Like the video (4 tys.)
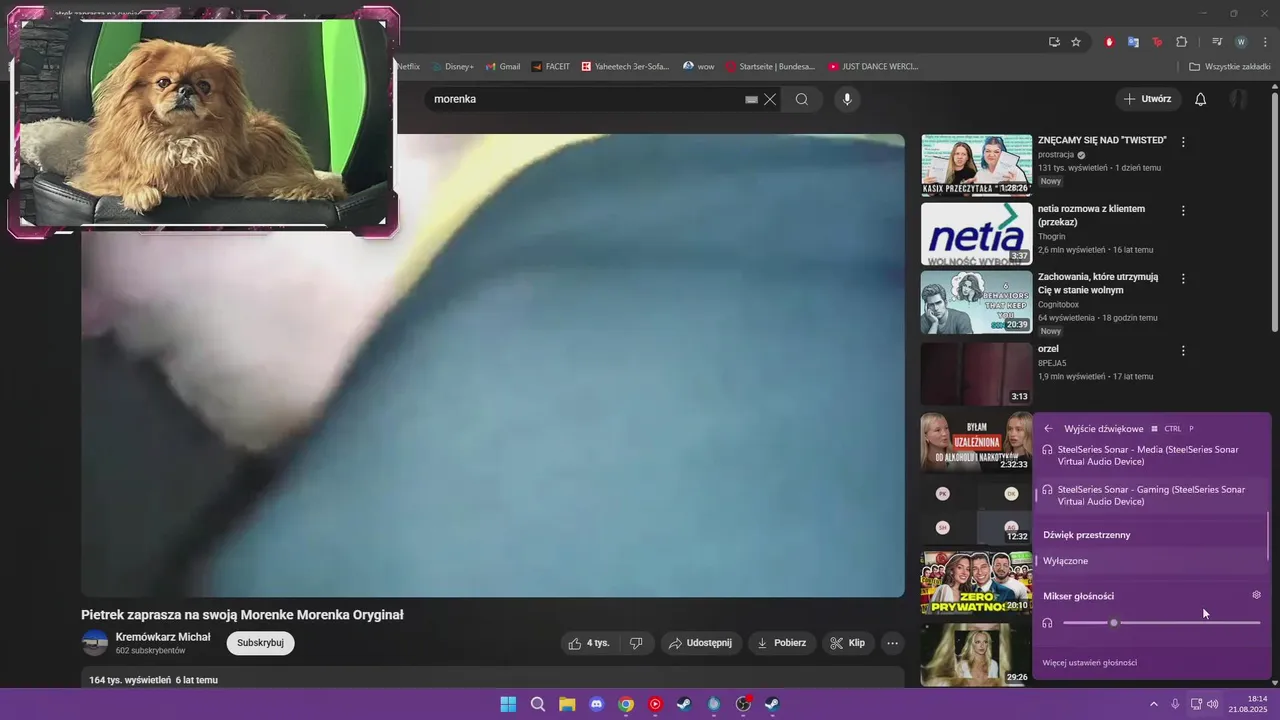This screenshot has height=720, width=1280. pos(588,643)
